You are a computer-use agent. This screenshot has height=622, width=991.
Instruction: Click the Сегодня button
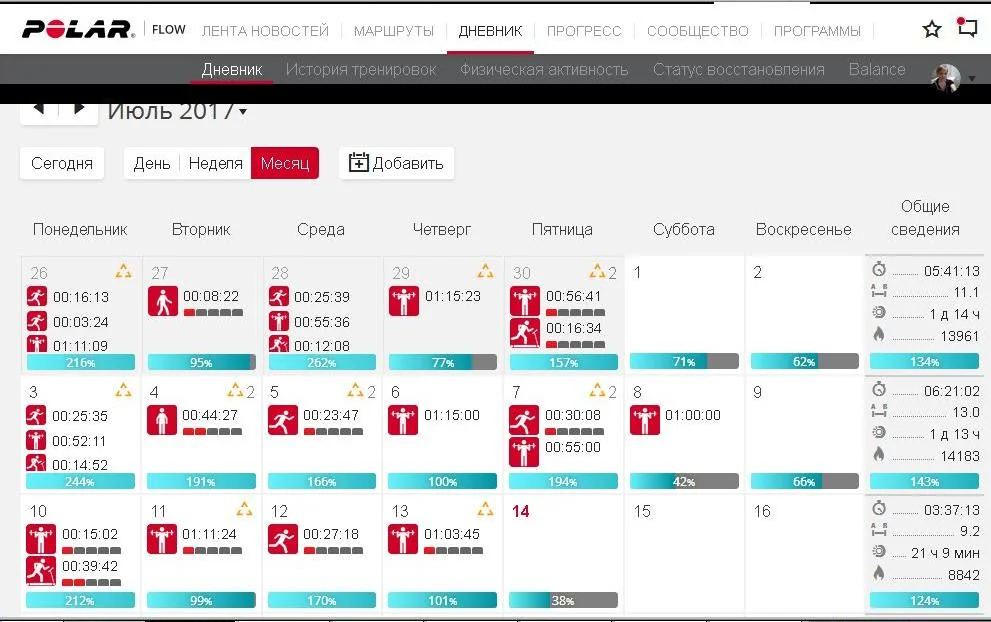click(62, 163)
